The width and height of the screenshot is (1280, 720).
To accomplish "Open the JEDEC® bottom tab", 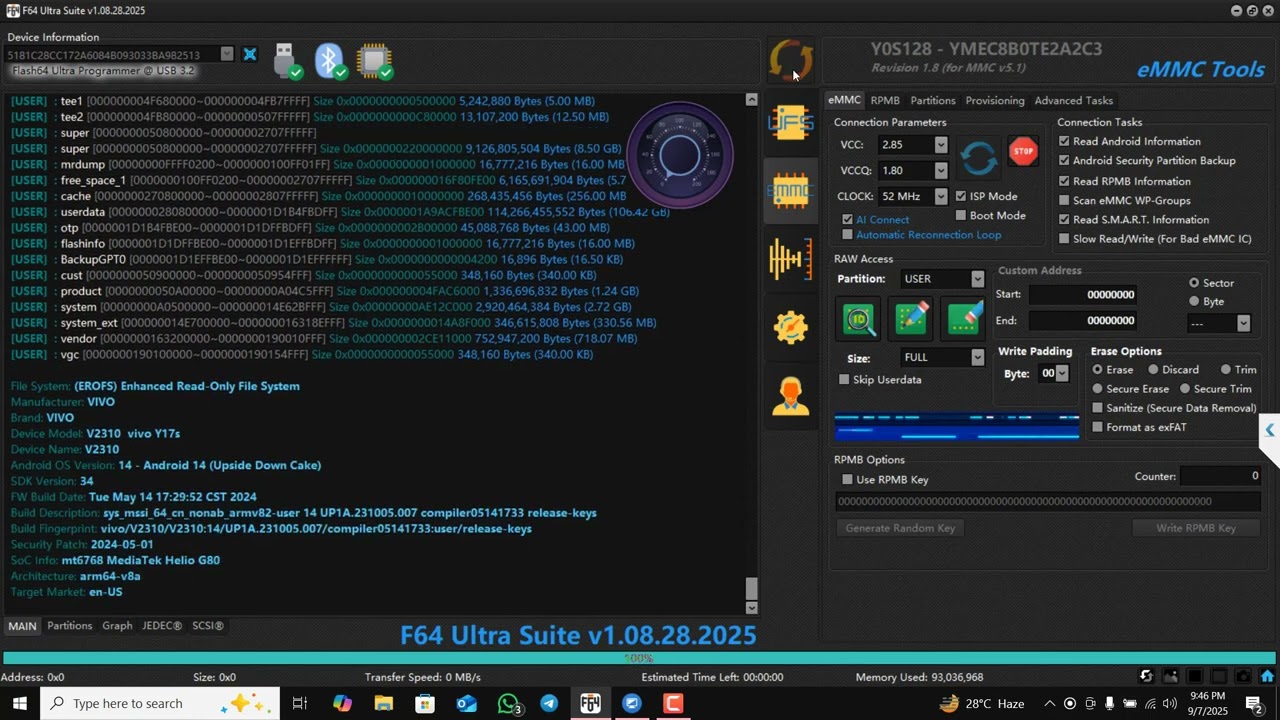I will [162, 626].
